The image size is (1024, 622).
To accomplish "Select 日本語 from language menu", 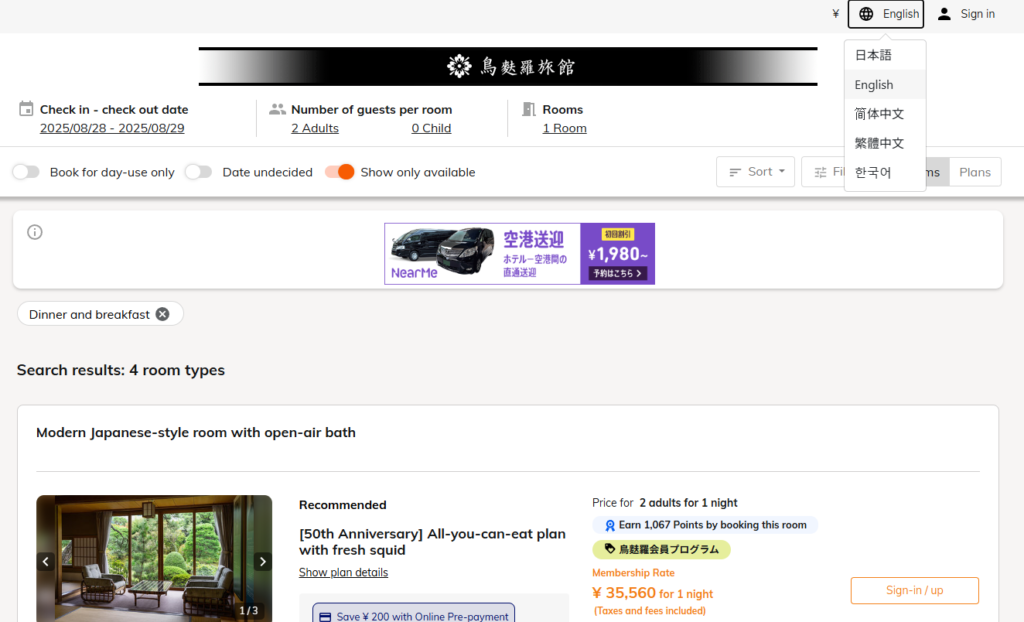I will pos(885,55).
